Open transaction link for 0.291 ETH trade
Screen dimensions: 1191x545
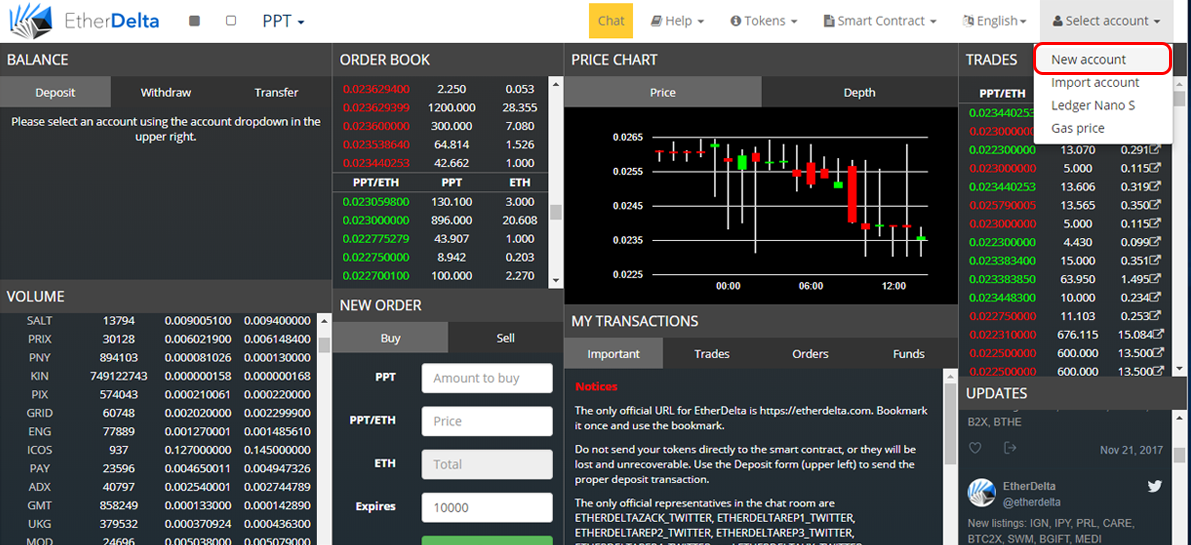click(x=1156, y=150)
